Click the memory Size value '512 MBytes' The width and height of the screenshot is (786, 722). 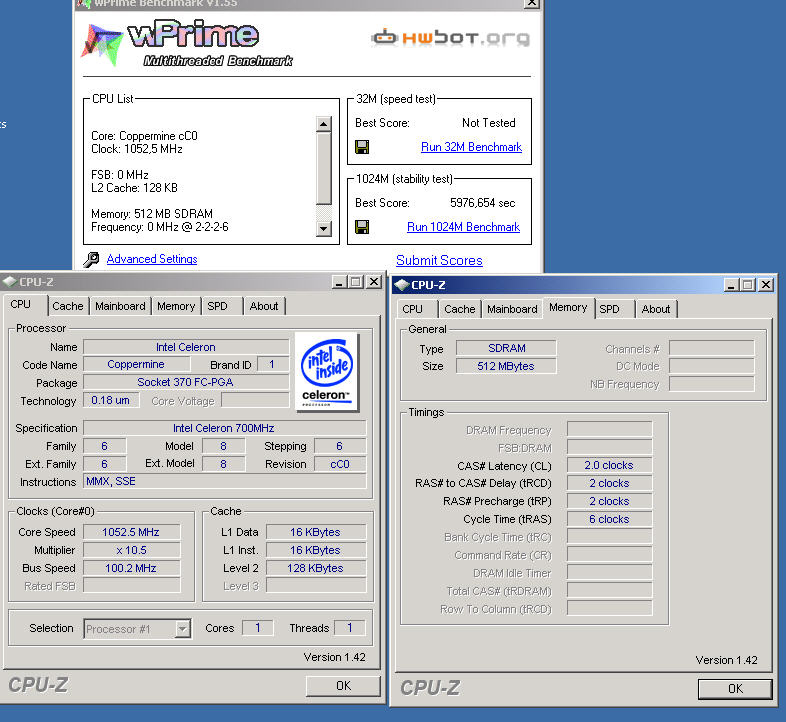[506, 367]
